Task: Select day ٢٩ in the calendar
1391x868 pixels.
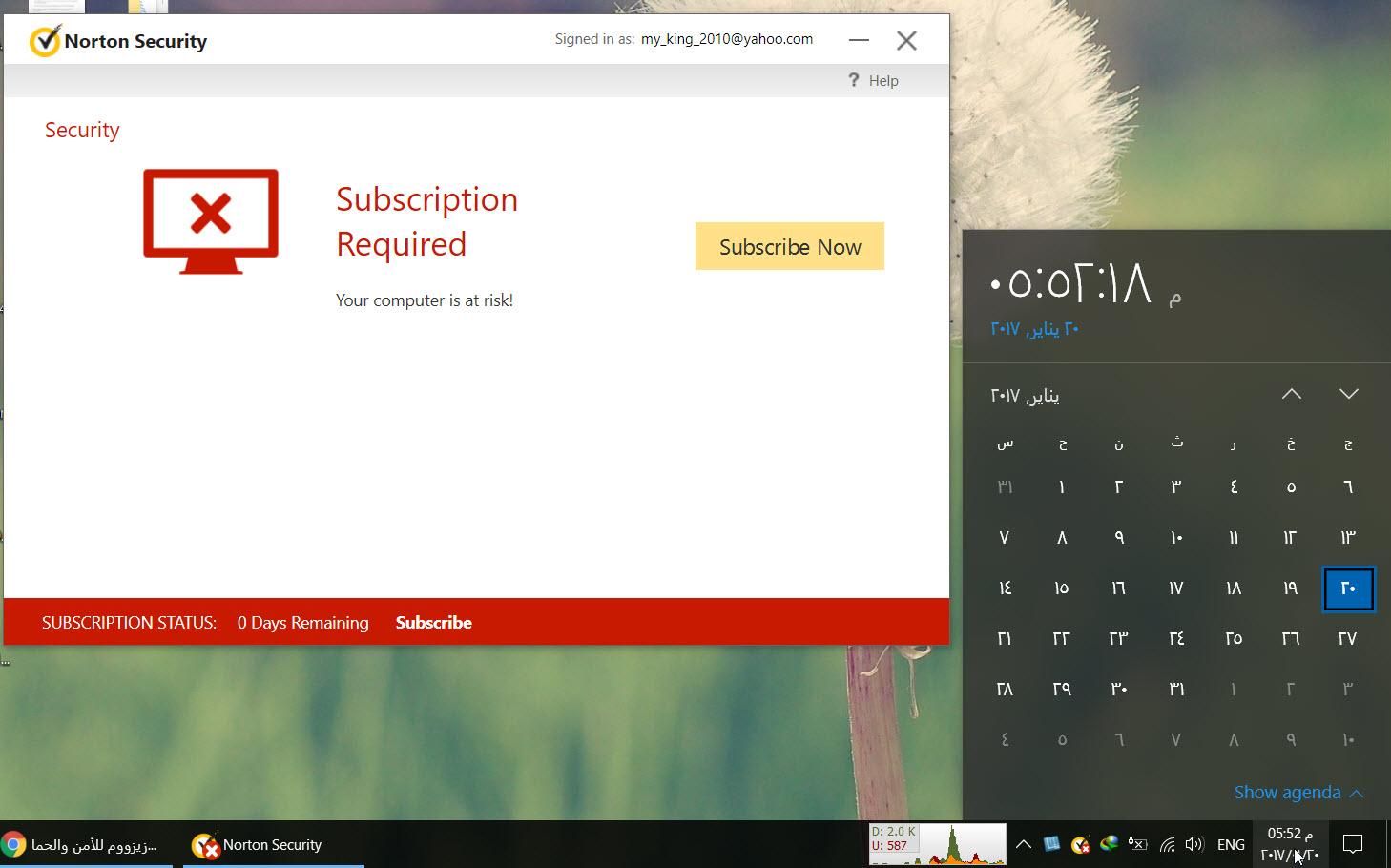Action: pyautogui.click(x=1062, y=689)
